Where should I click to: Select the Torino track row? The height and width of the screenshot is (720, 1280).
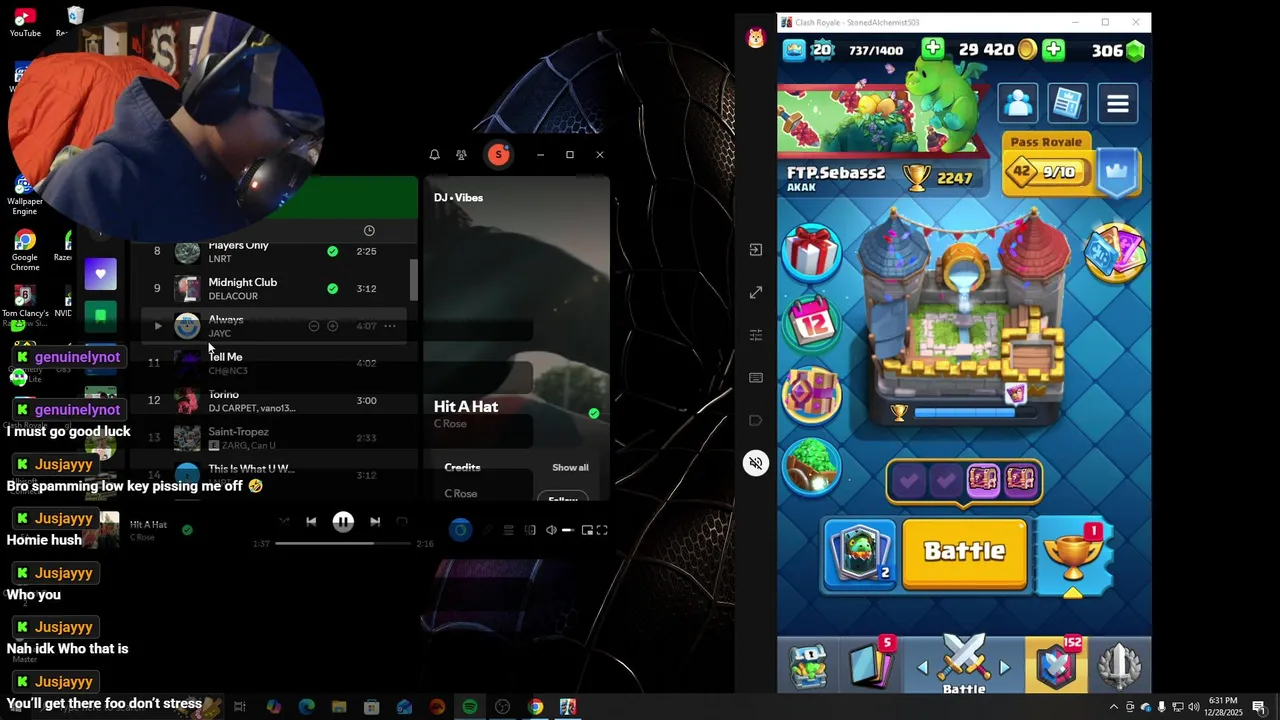(x=275, y=400)
